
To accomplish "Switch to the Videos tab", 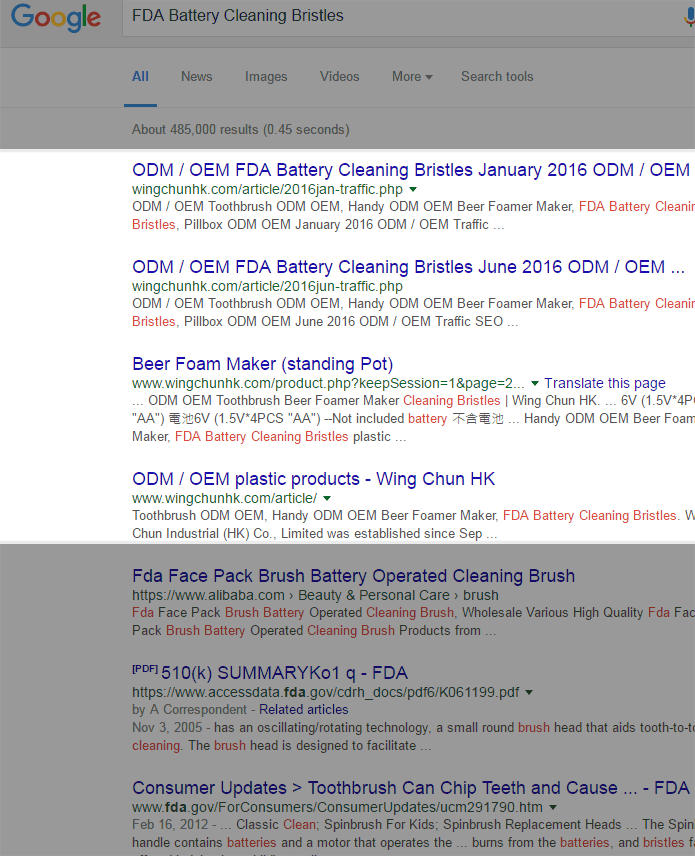I will [340, 76].
